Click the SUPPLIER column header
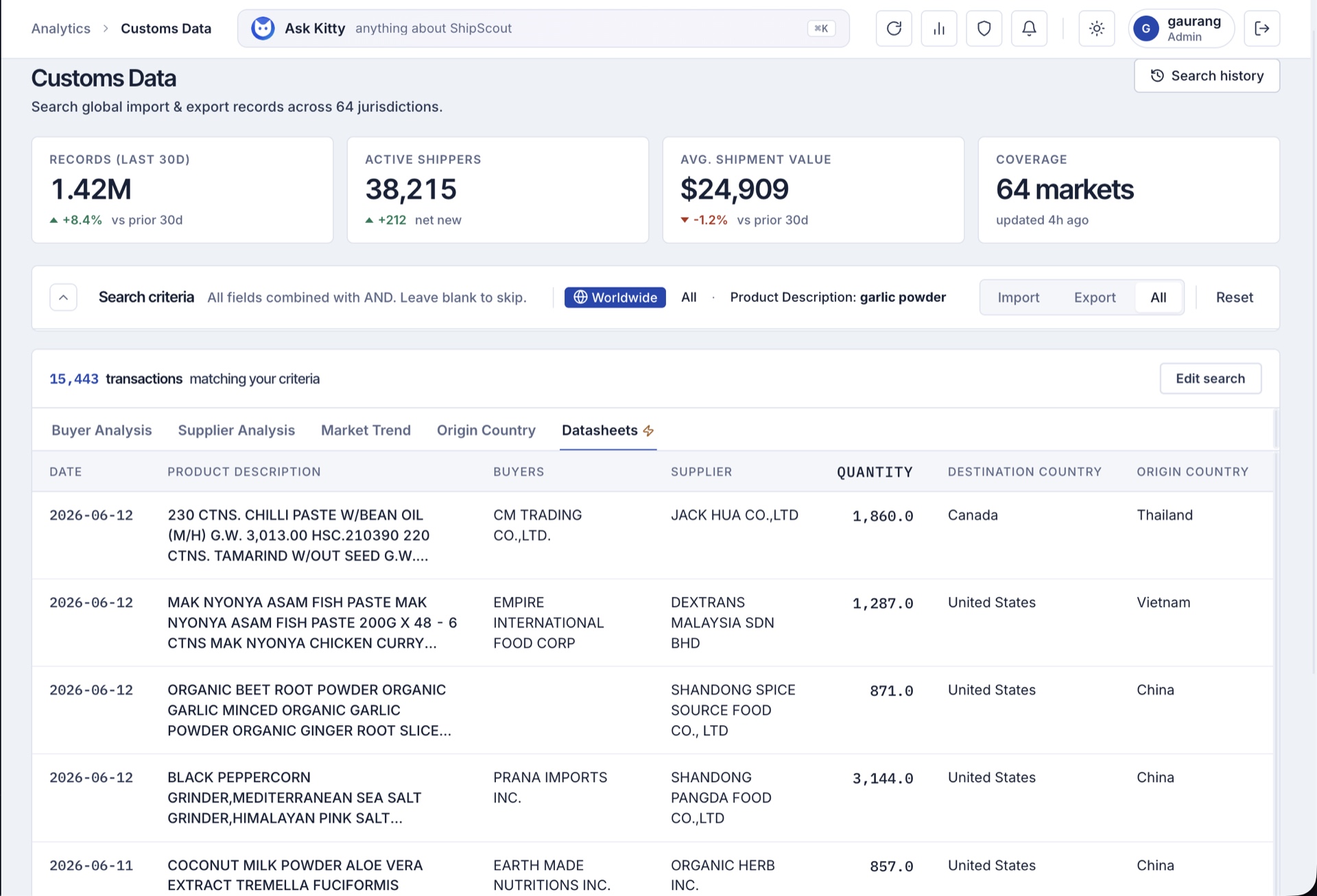The image size is (1317, 896). [x=701, y=472]
